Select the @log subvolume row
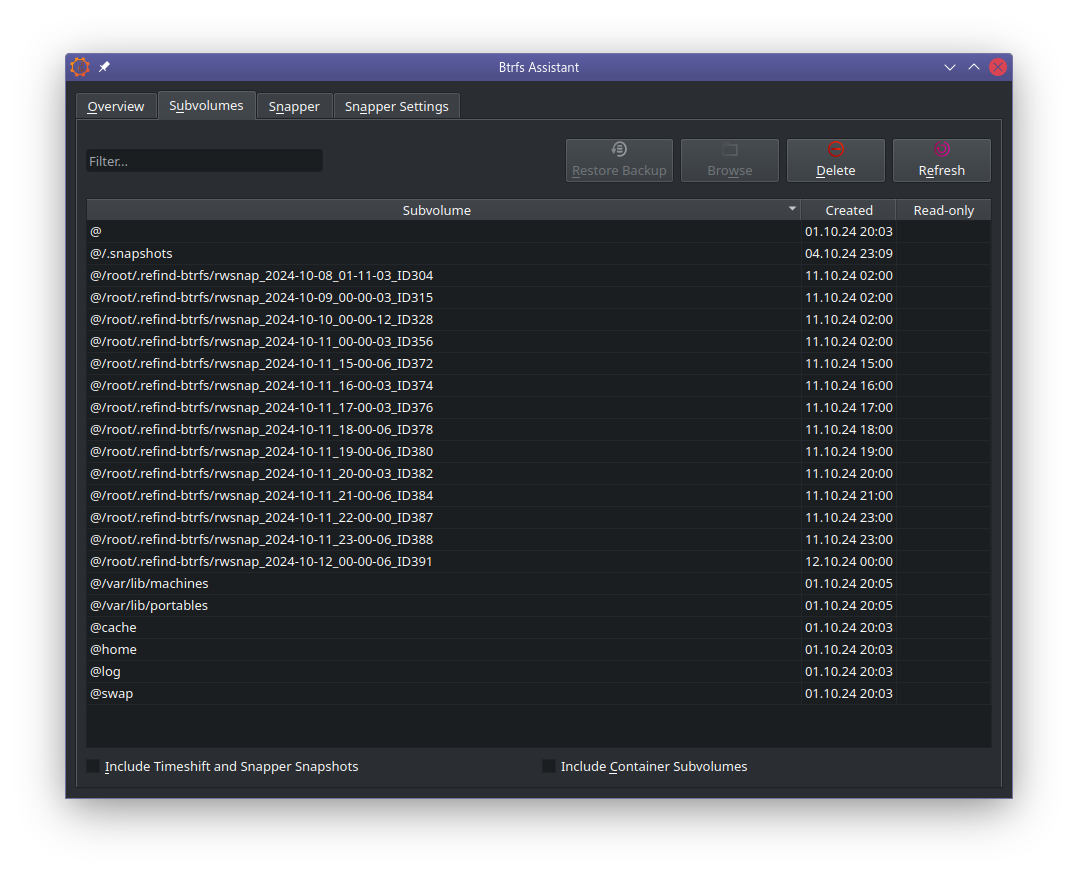This screenshot has width=1078, height=876. click(538, 672)
